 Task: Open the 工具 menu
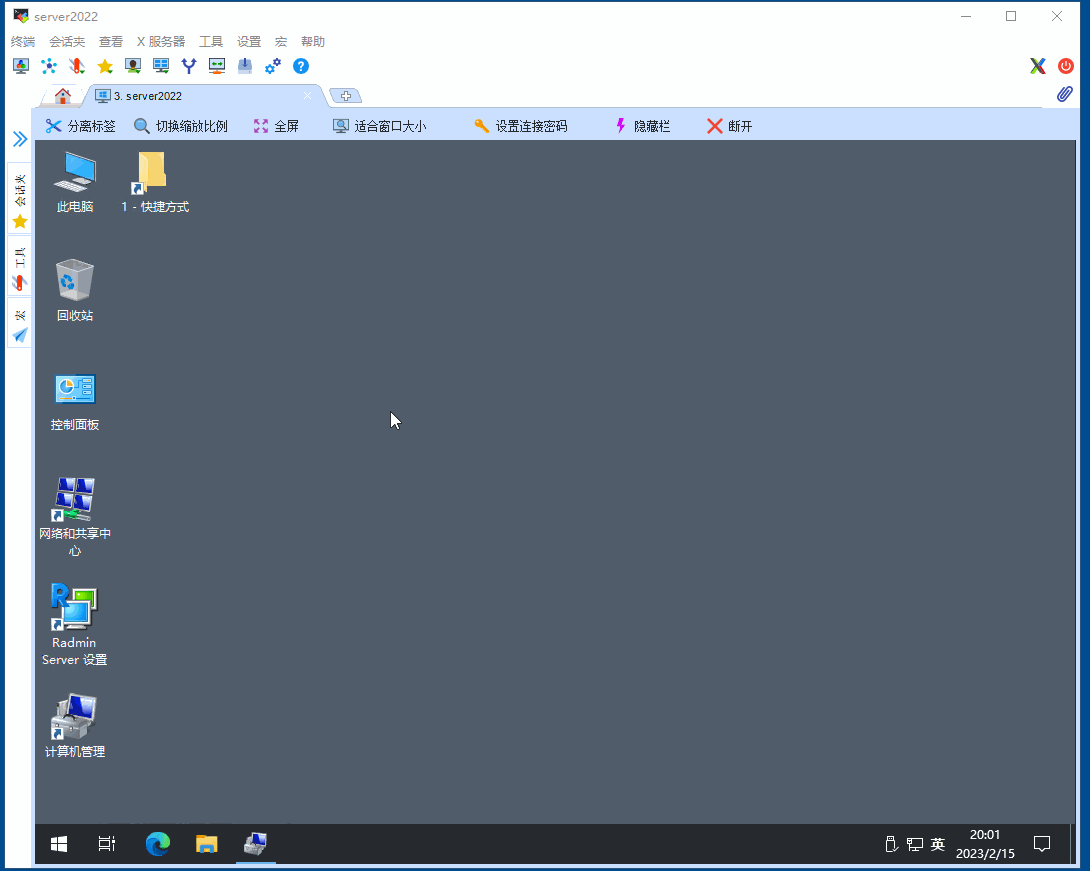click(211, 42)
